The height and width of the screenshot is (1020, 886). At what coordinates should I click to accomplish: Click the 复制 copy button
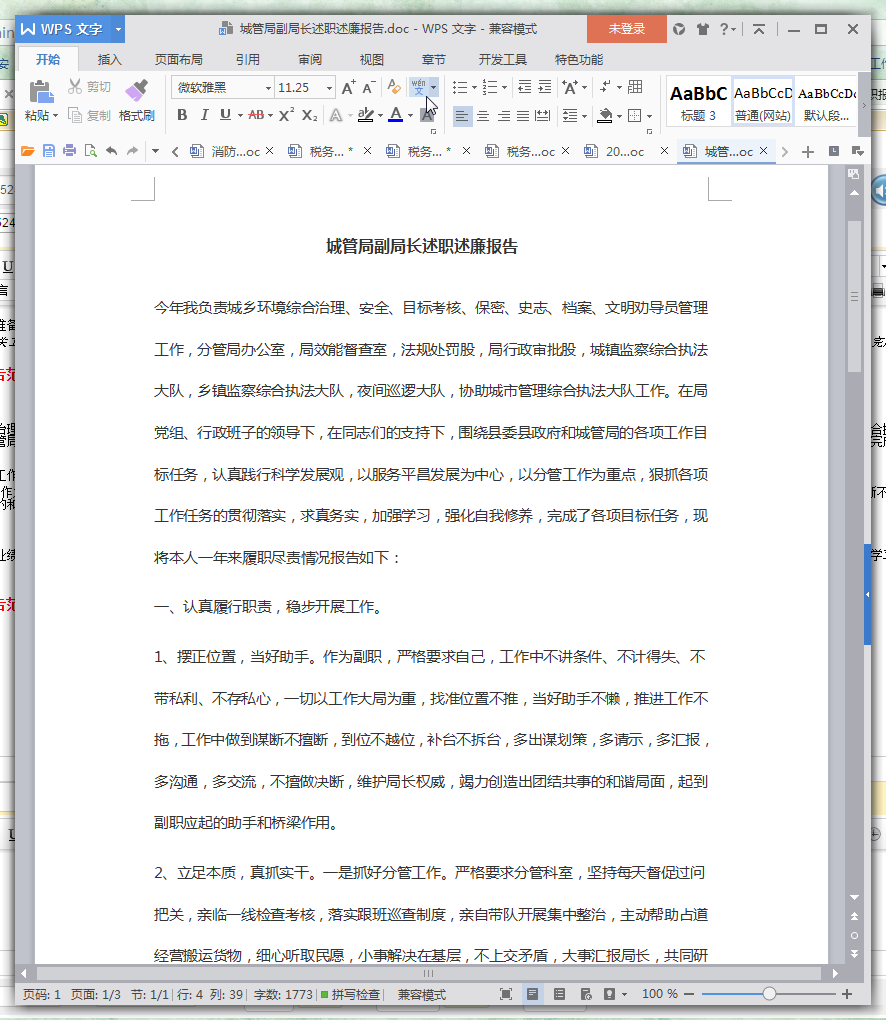(90, 116)
